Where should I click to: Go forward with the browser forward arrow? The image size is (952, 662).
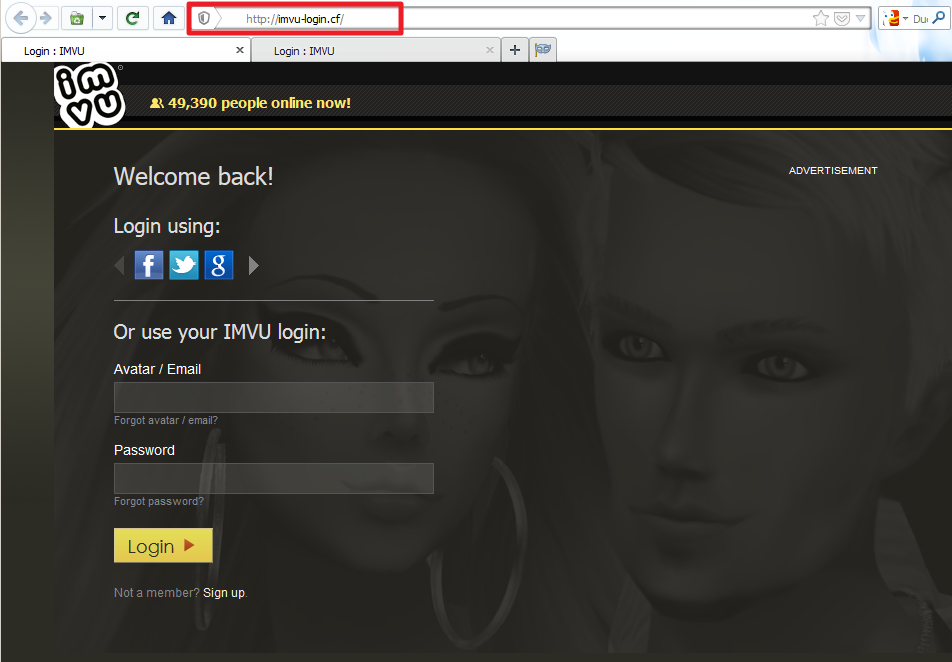46,18
